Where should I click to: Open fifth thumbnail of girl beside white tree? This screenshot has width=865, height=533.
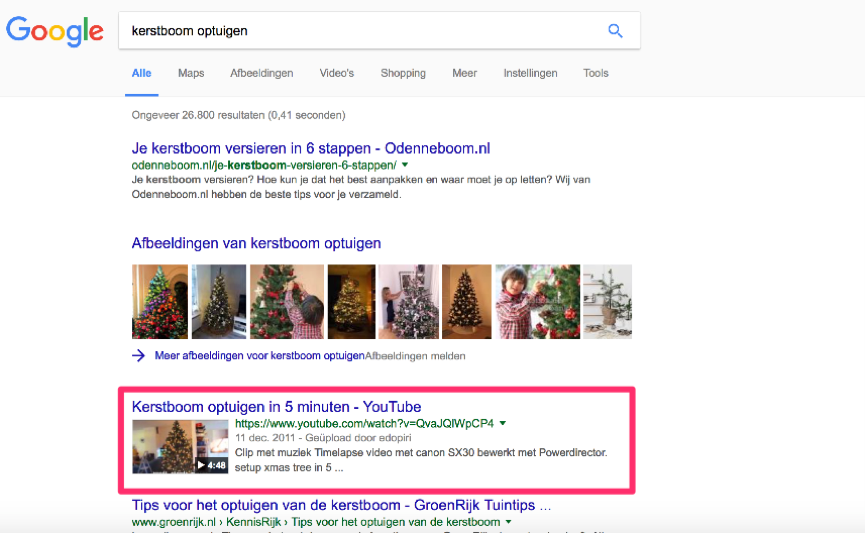click(x=408, y=301)
